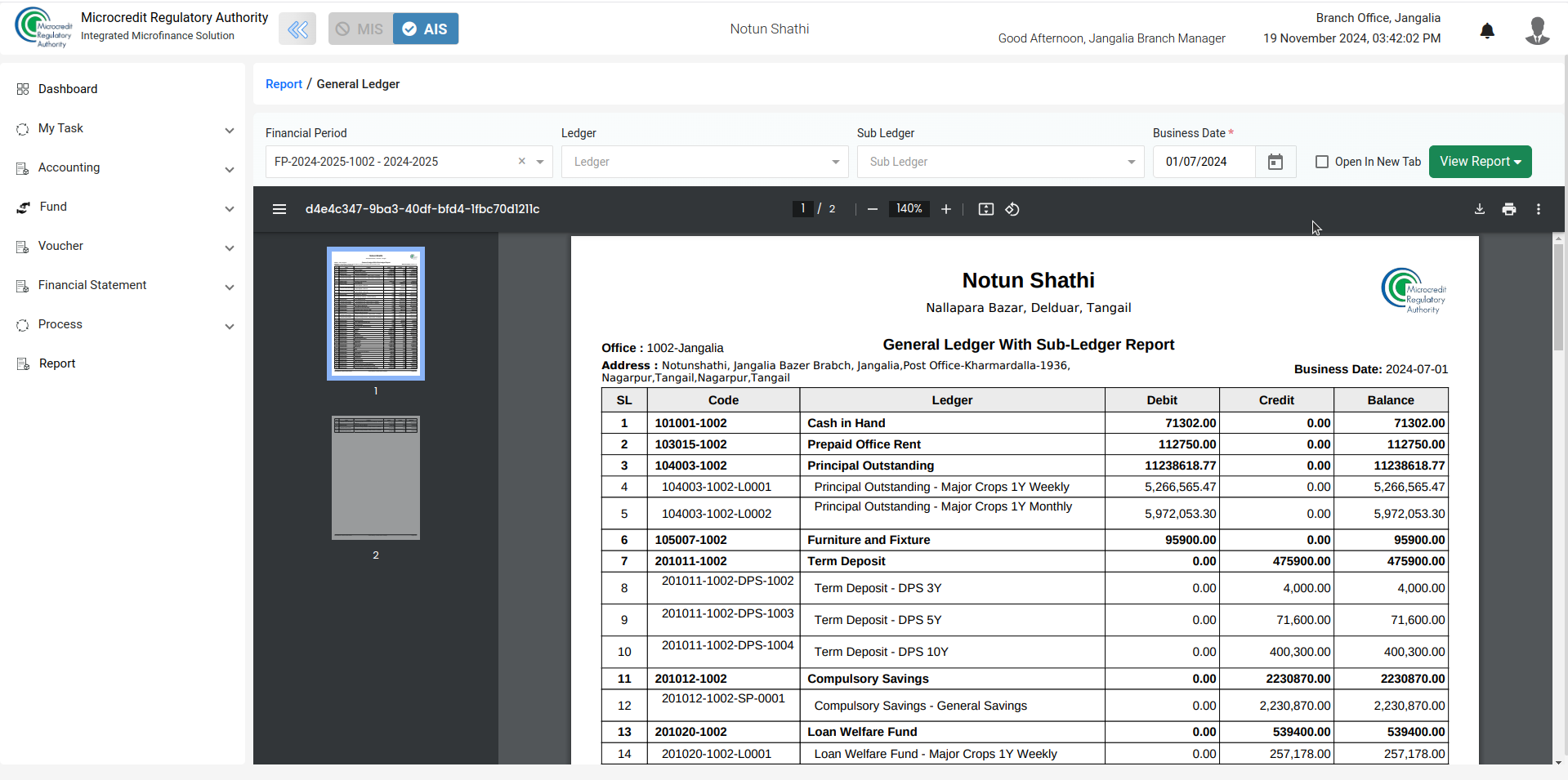Click the Prepaid Office Rent ledger cell
Screen dimensions: 1568x780
[952, 444]
